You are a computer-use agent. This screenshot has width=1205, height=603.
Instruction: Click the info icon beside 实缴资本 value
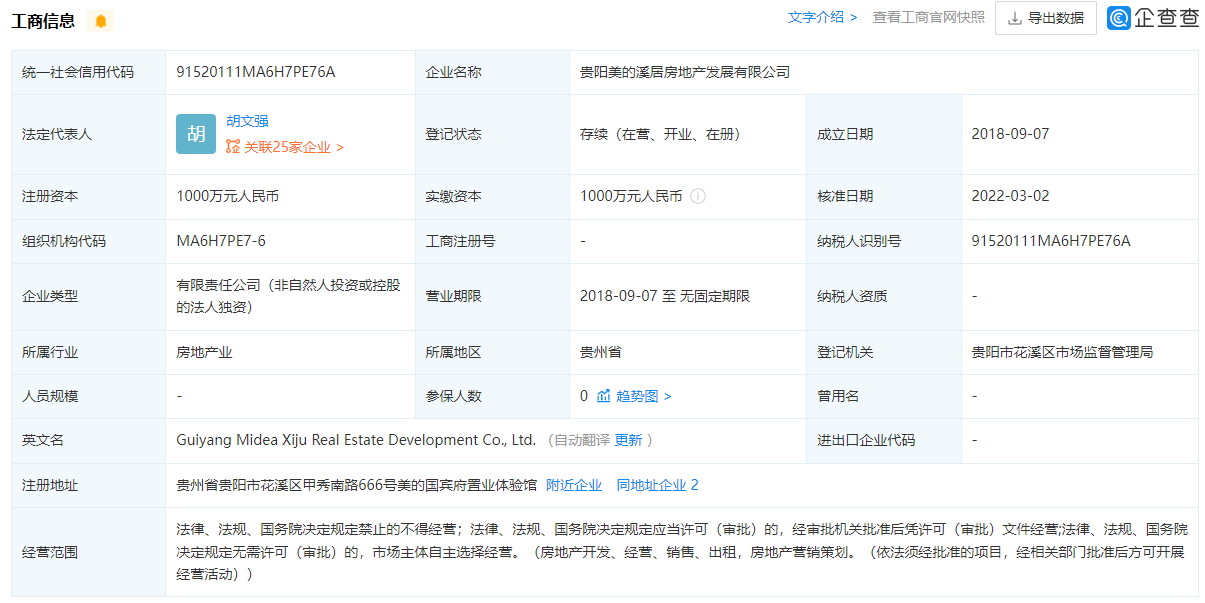698,197
